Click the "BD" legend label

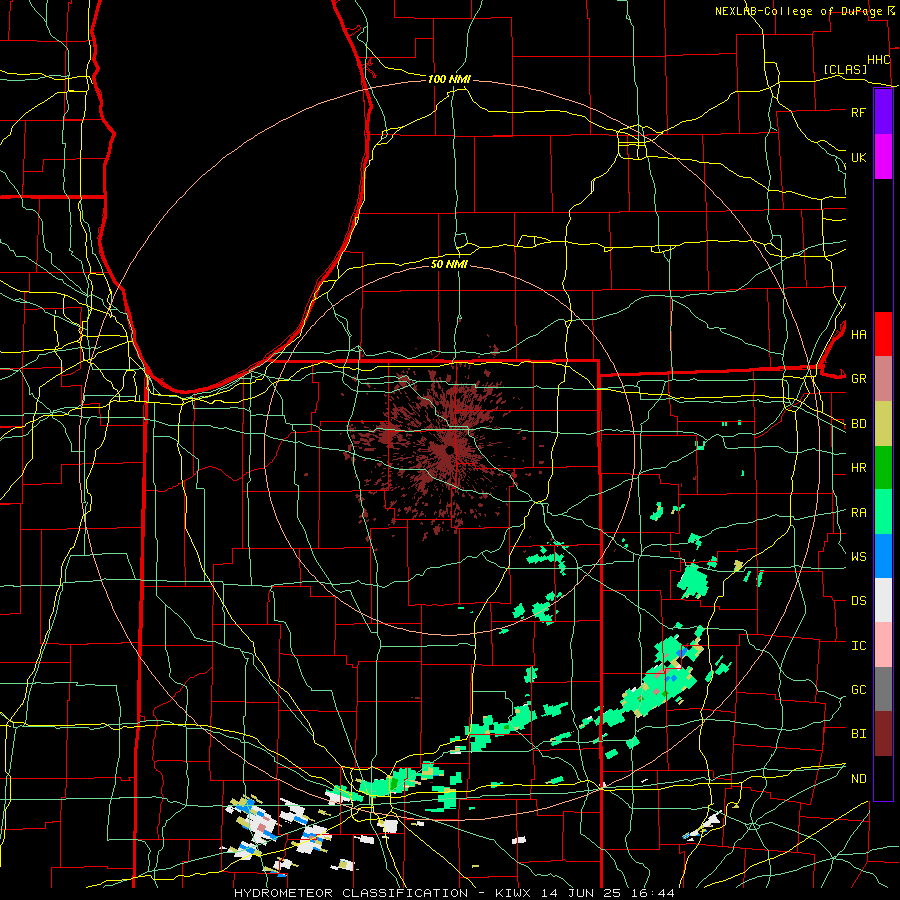(858, 424)
